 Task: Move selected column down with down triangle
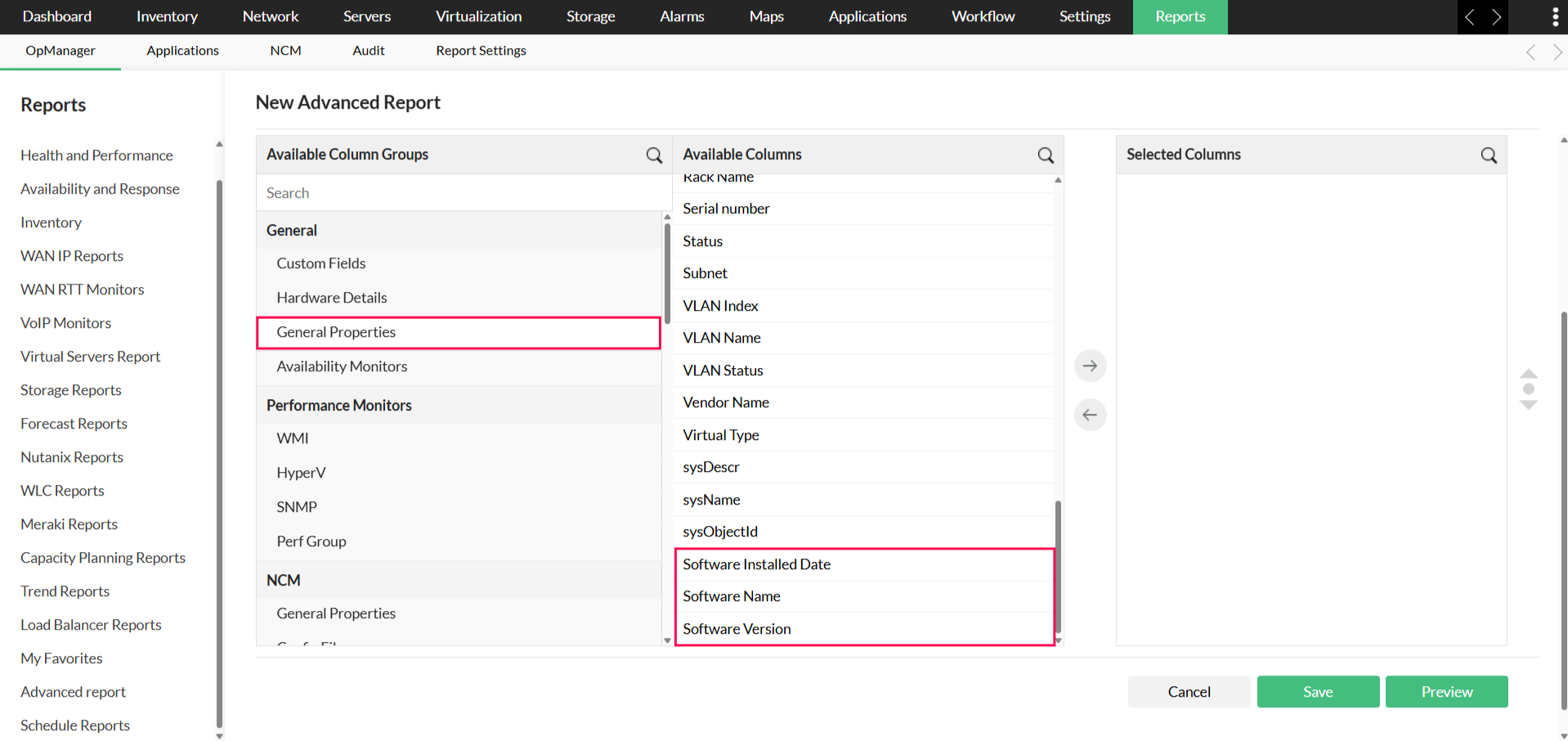coord(1529,405)
